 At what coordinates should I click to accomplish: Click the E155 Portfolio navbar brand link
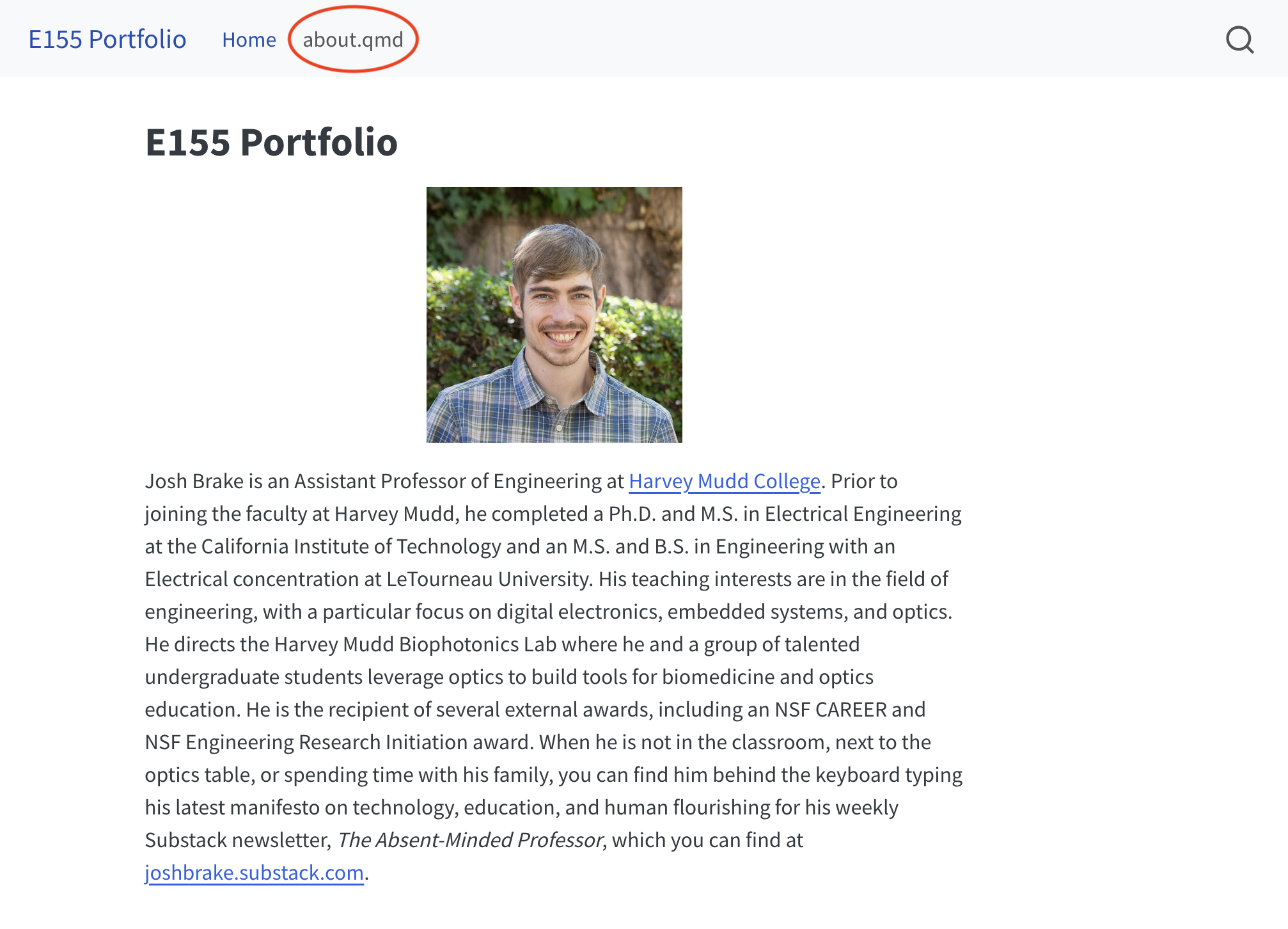(x=107, y=40)
